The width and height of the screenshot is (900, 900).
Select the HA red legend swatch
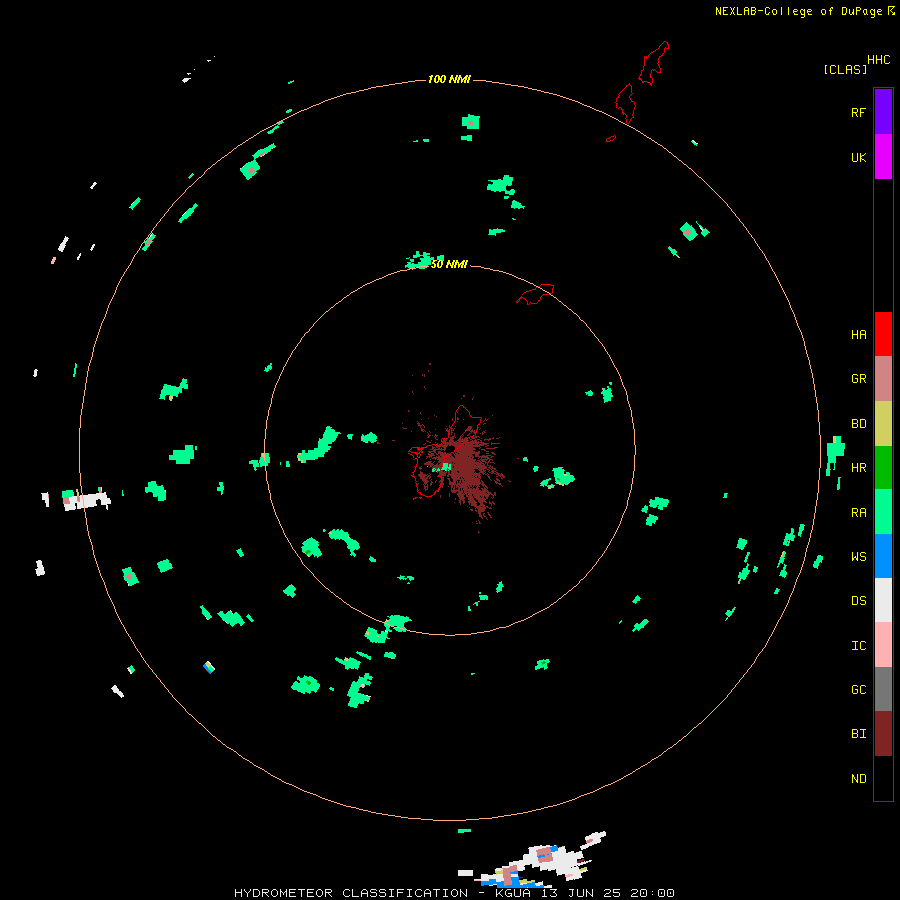[x=883, y=334]
